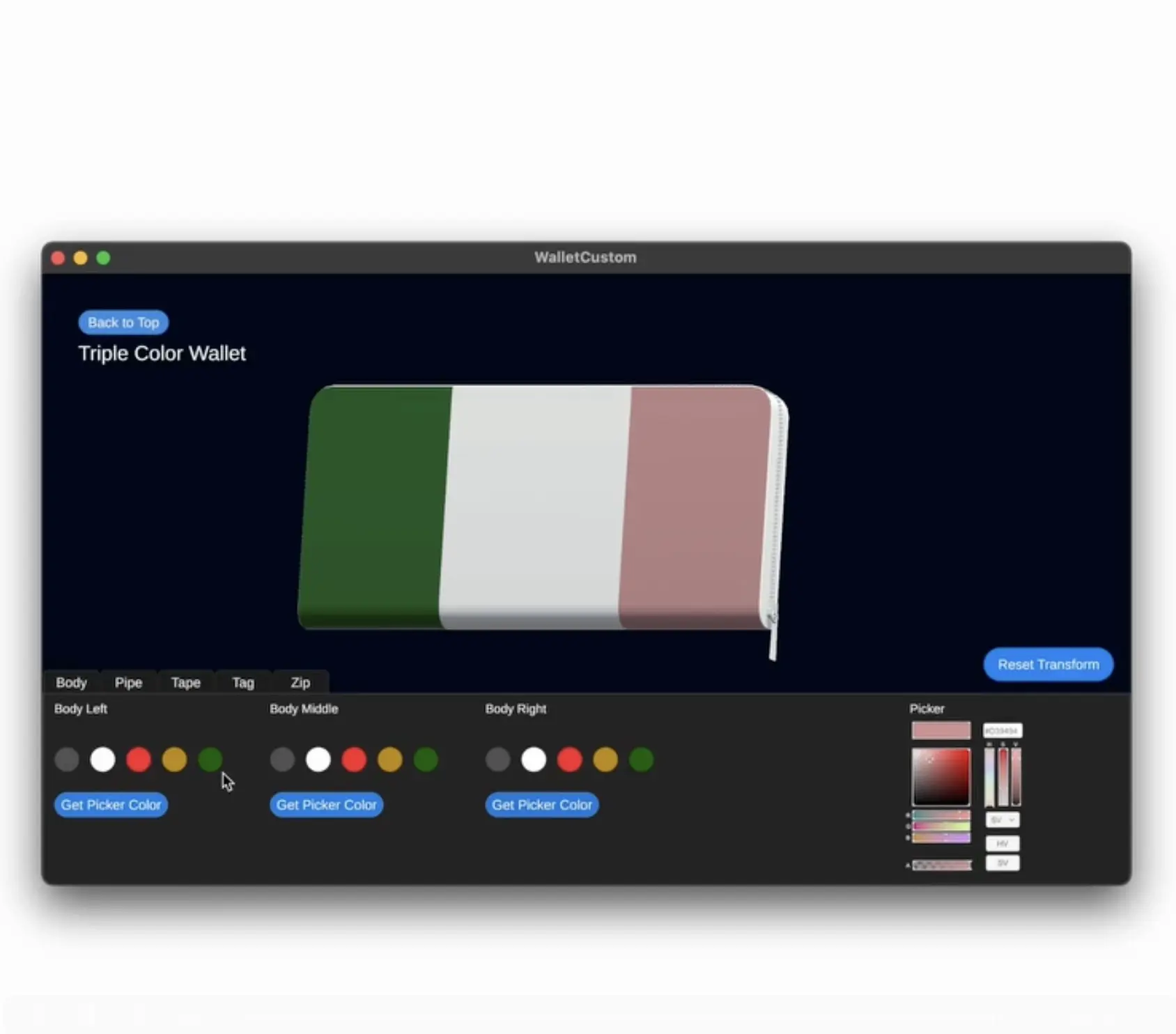Set Body Left to gold swatch
Screen dimensions: 1176x1034
174,759
